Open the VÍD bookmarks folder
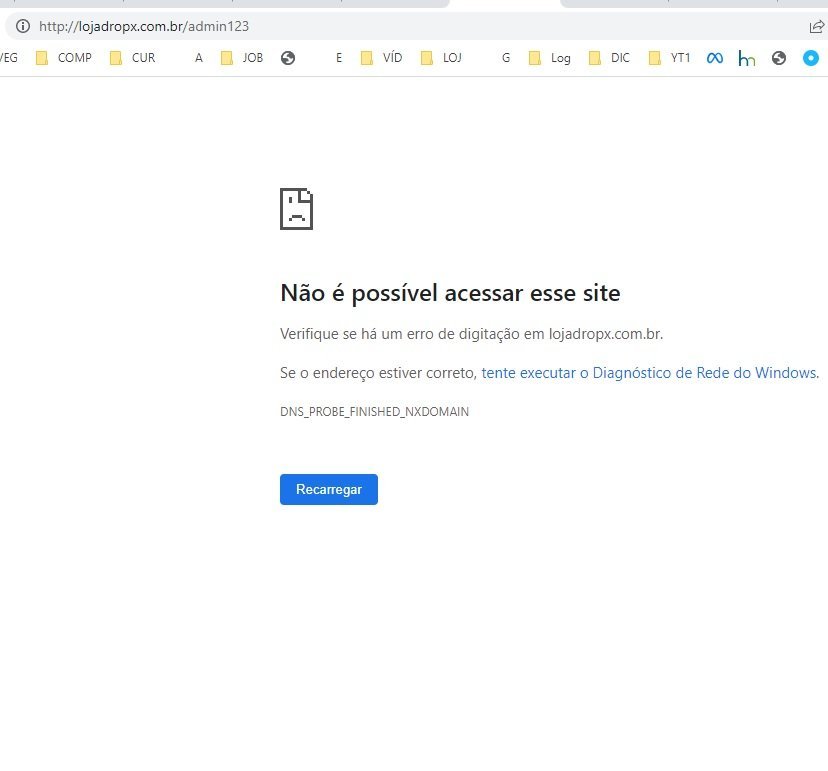This screenshot has width=828, height=771. coord(381,58)
